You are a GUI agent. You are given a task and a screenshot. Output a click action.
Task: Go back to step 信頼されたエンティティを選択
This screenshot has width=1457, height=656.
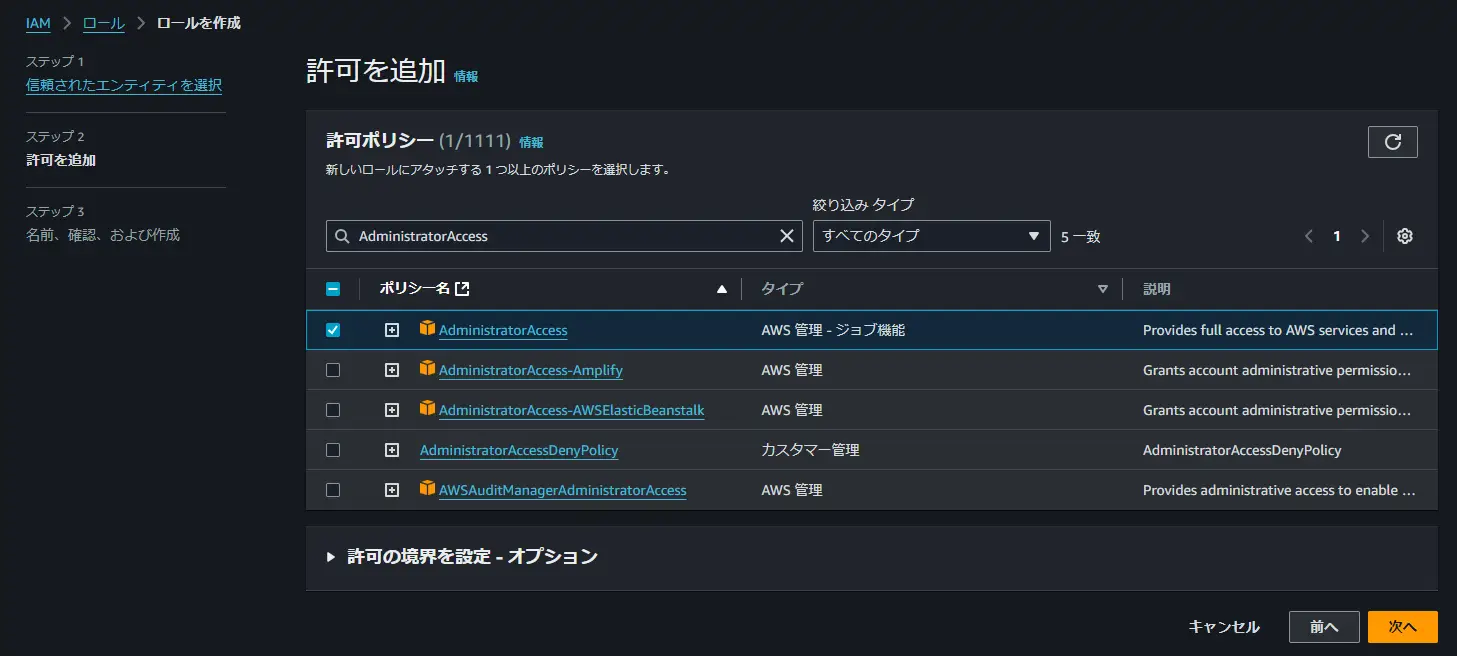124,85
